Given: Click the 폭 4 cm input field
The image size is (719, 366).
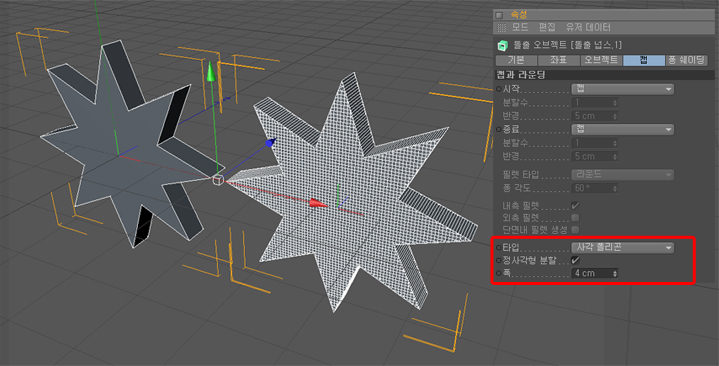Looking at the screenshot, I should (x=595, y=273).
